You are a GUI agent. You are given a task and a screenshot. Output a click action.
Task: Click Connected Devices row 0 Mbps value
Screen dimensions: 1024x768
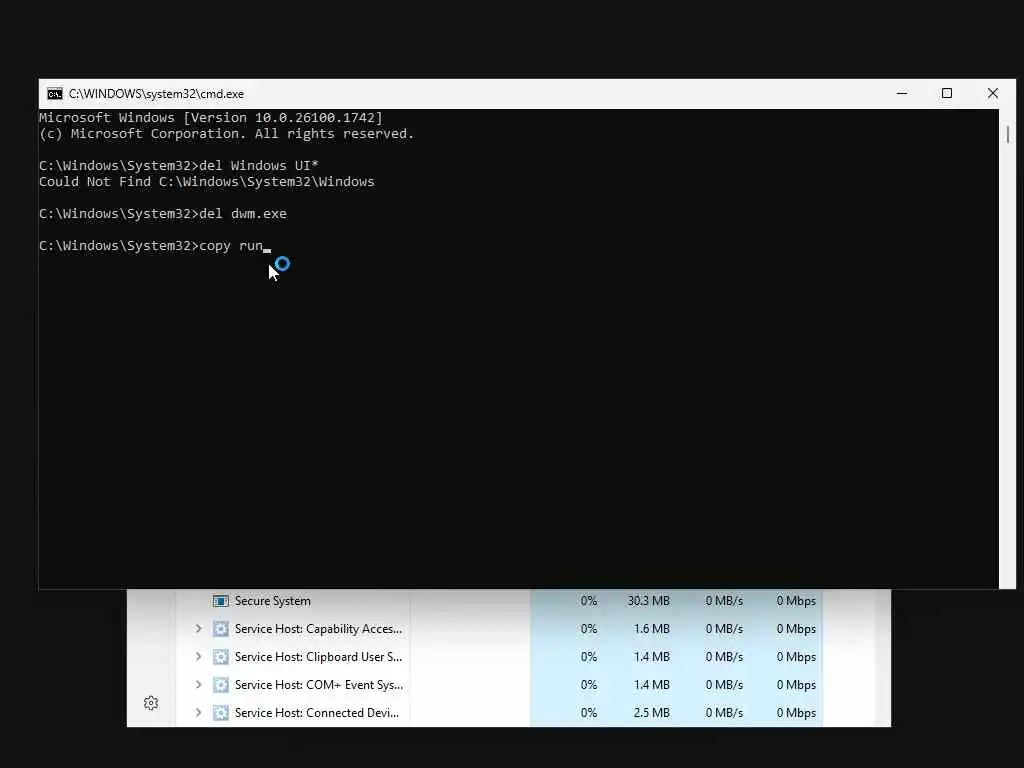[796, 713]
